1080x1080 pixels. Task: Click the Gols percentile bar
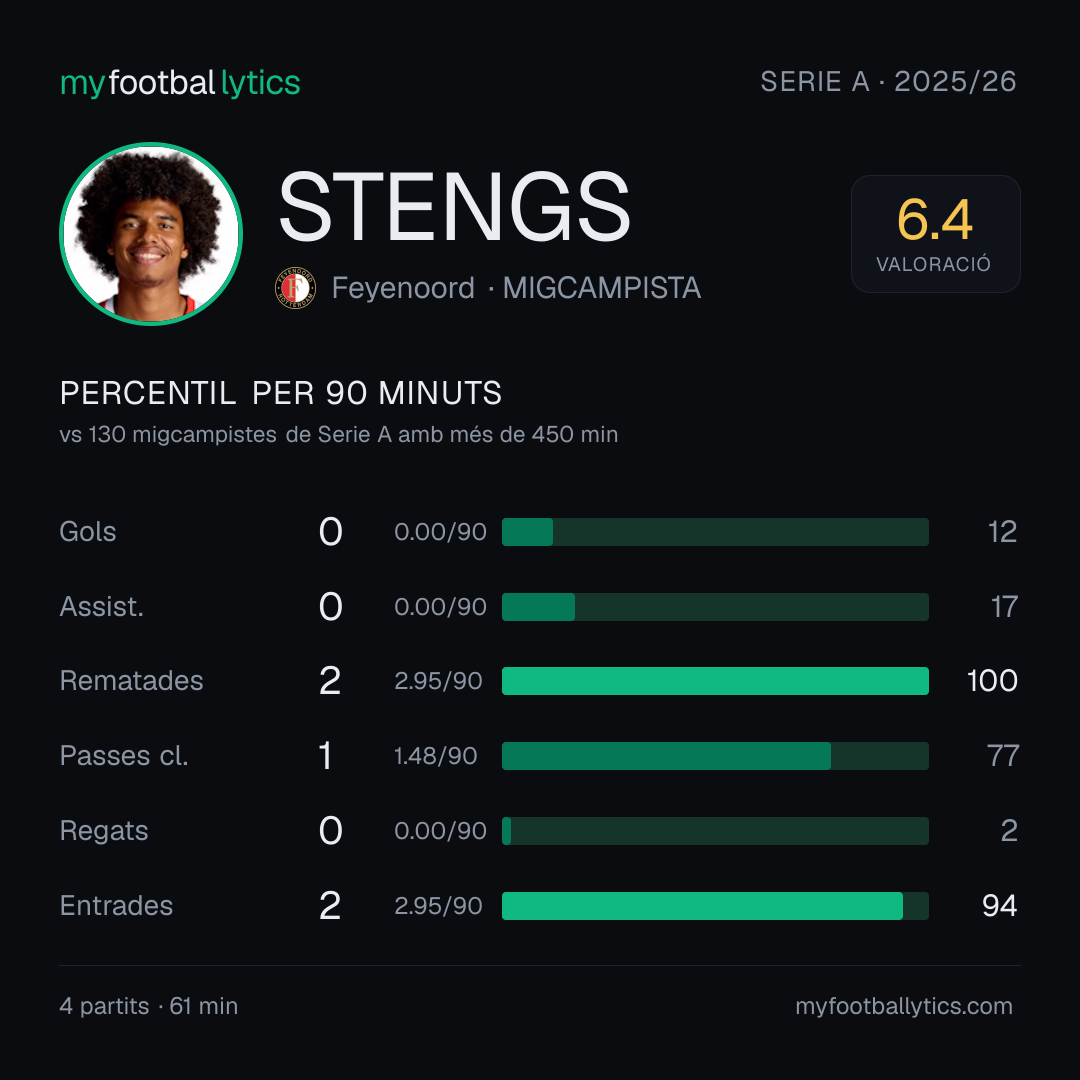pos(715,532)
